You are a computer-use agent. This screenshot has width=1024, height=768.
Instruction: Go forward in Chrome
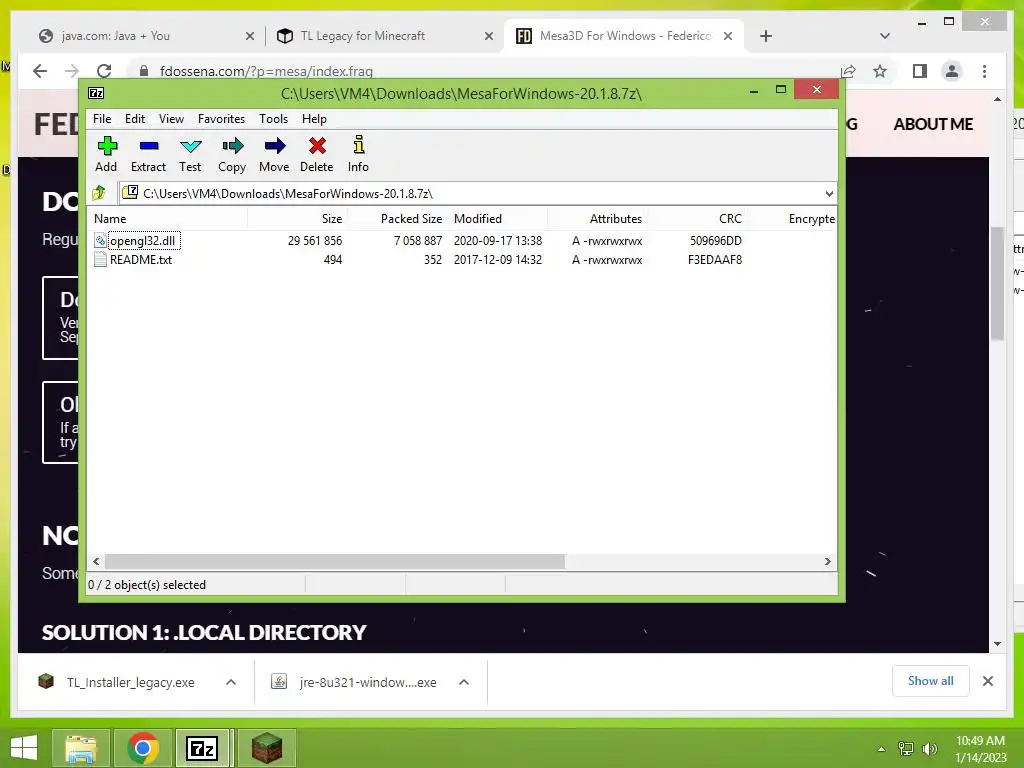[x=72, y=71]
